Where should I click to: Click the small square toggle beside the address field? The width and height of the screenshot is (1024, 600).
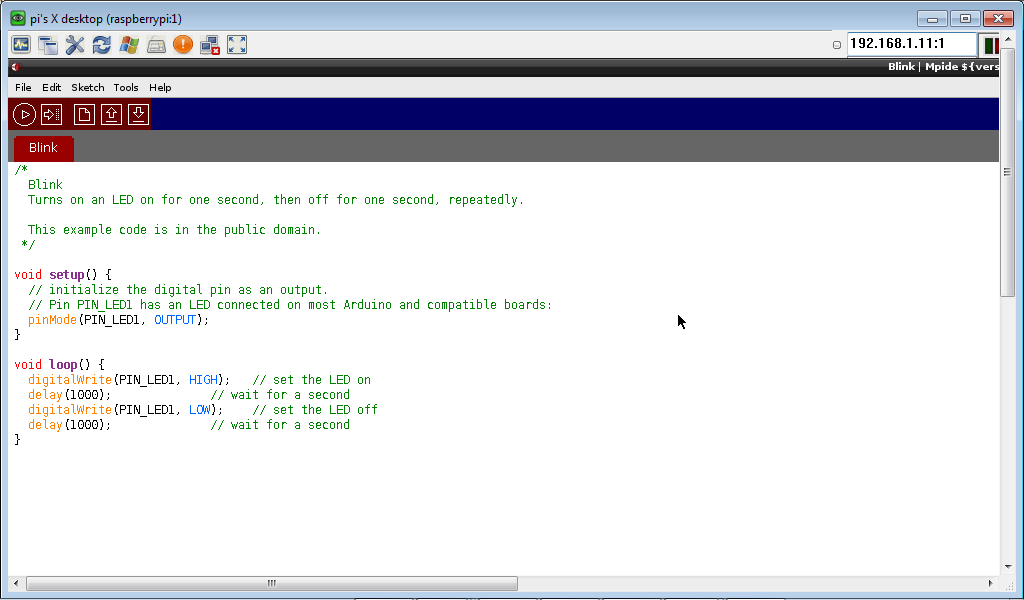click(x=837, y=45)
